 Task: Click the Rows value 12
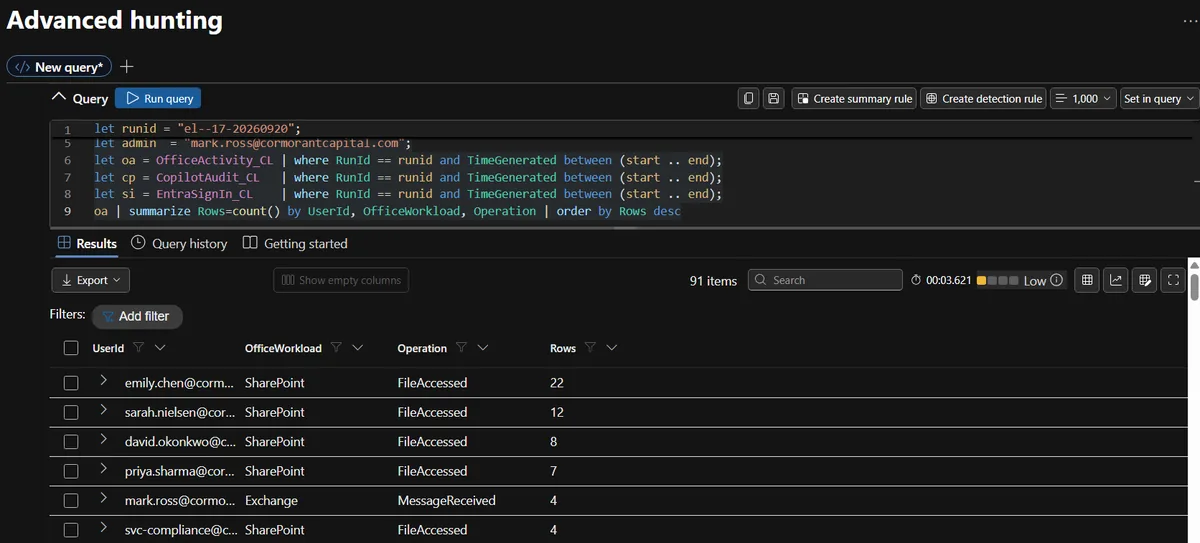[557, 412]
